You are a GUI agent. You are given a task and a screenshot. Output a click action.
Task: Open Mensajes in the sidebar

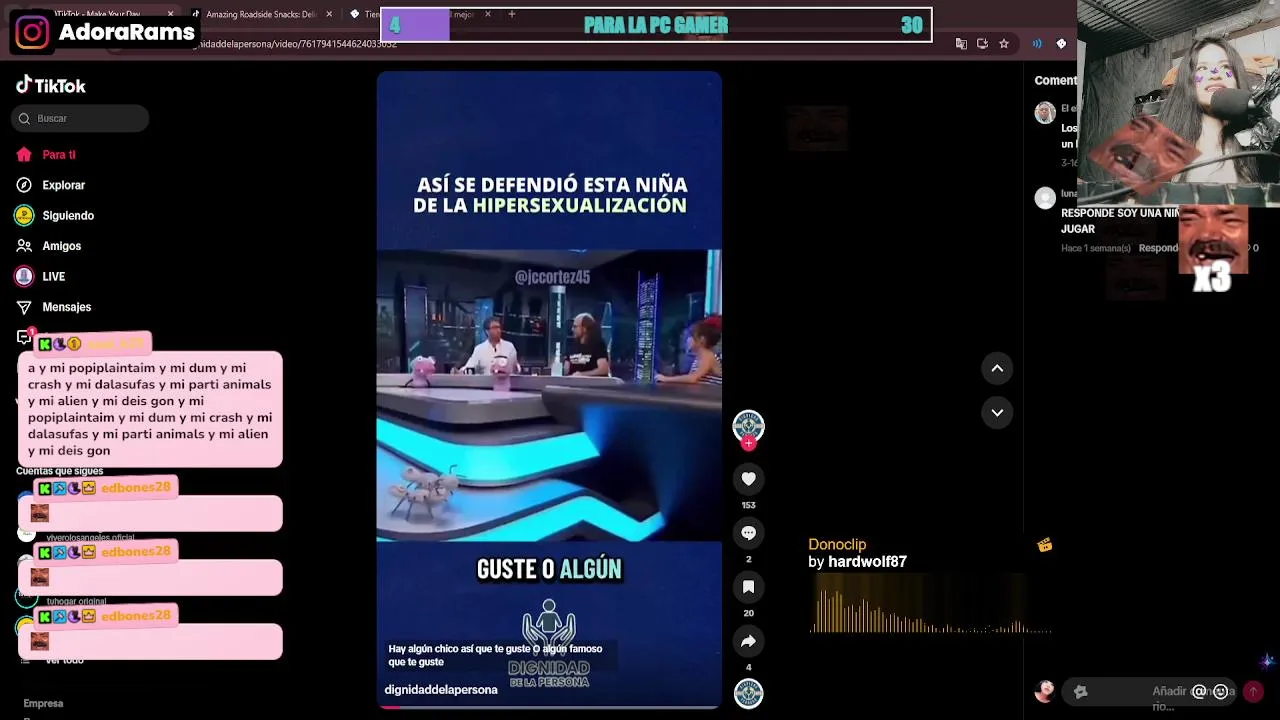[67, 307]
